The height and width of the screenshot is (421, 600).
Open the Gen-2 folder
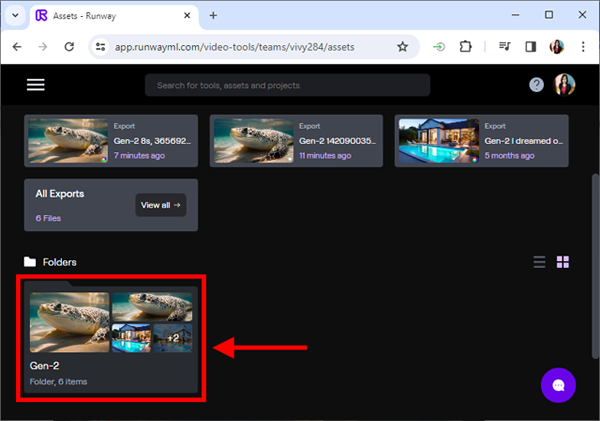click(111, 338)
